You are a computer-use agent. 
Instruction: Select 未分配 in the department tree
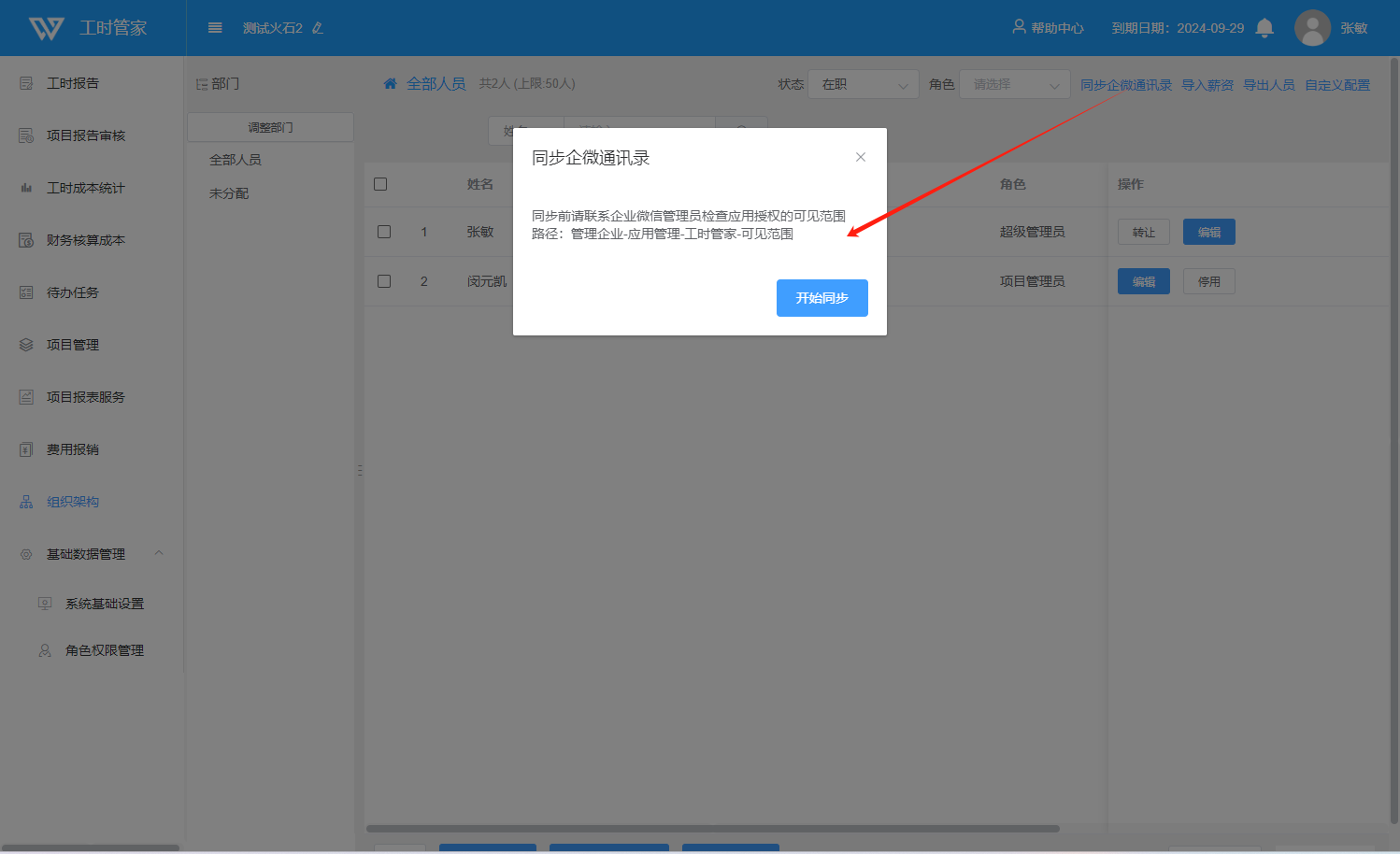(x=229, y=193)
